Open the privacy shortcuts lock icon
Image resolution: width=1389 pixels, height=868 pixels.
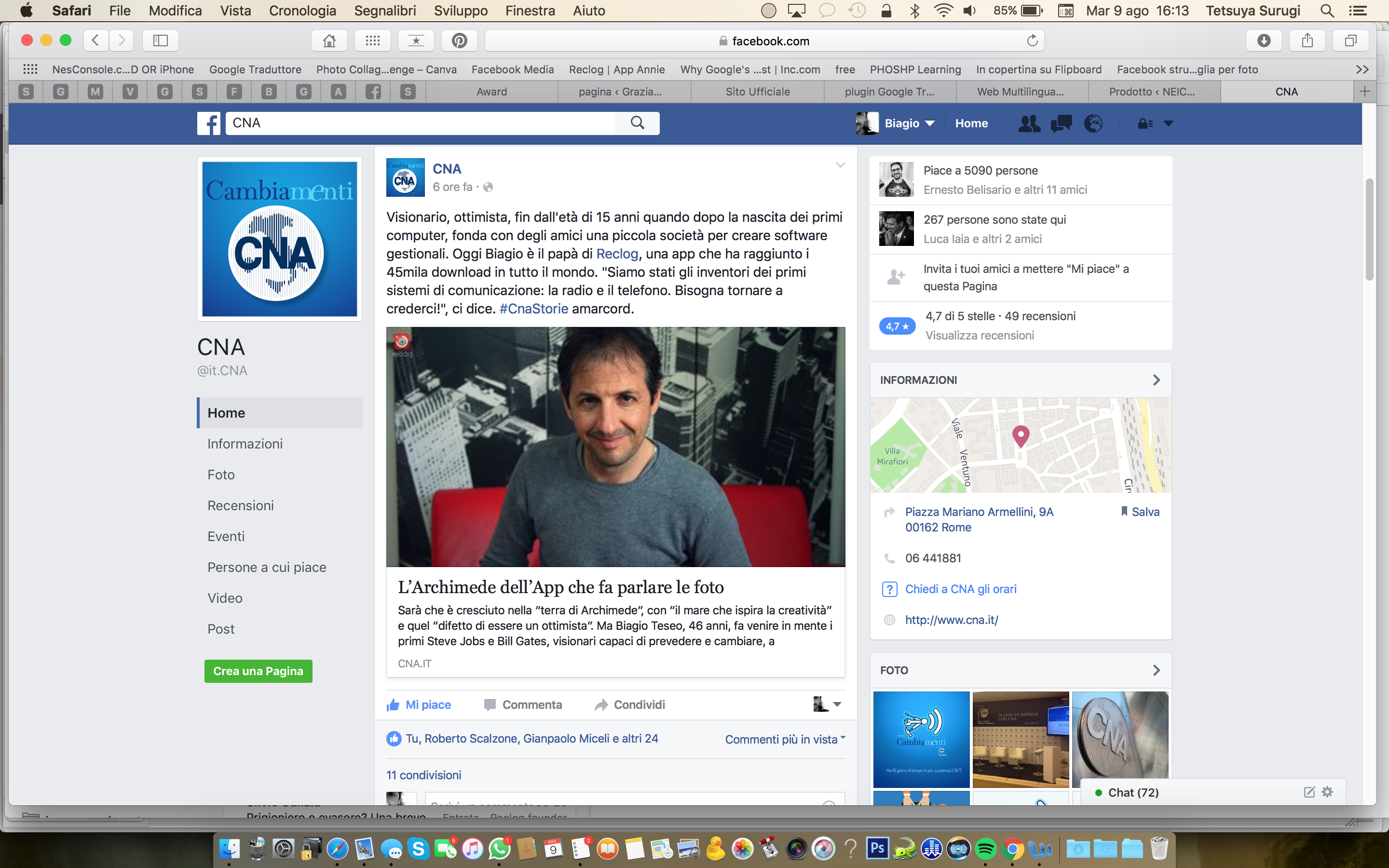point(1145,123)
